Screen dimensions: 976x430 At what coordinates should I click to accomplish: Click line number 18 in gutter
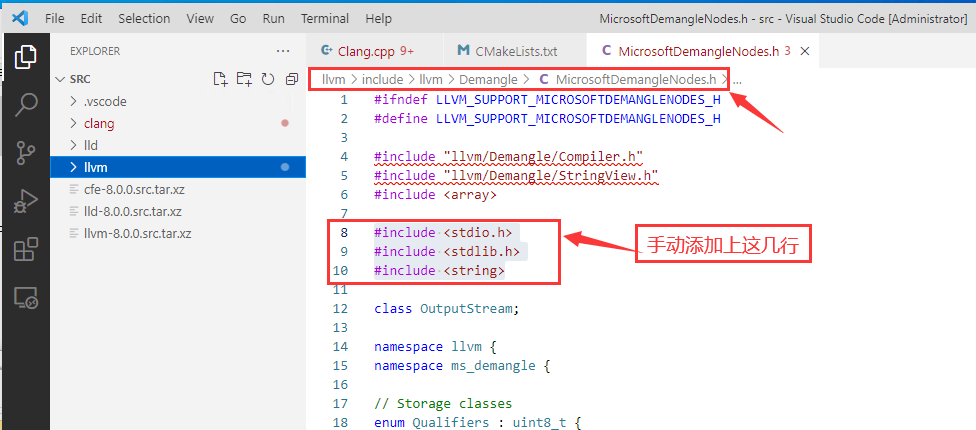click(340, 423)
